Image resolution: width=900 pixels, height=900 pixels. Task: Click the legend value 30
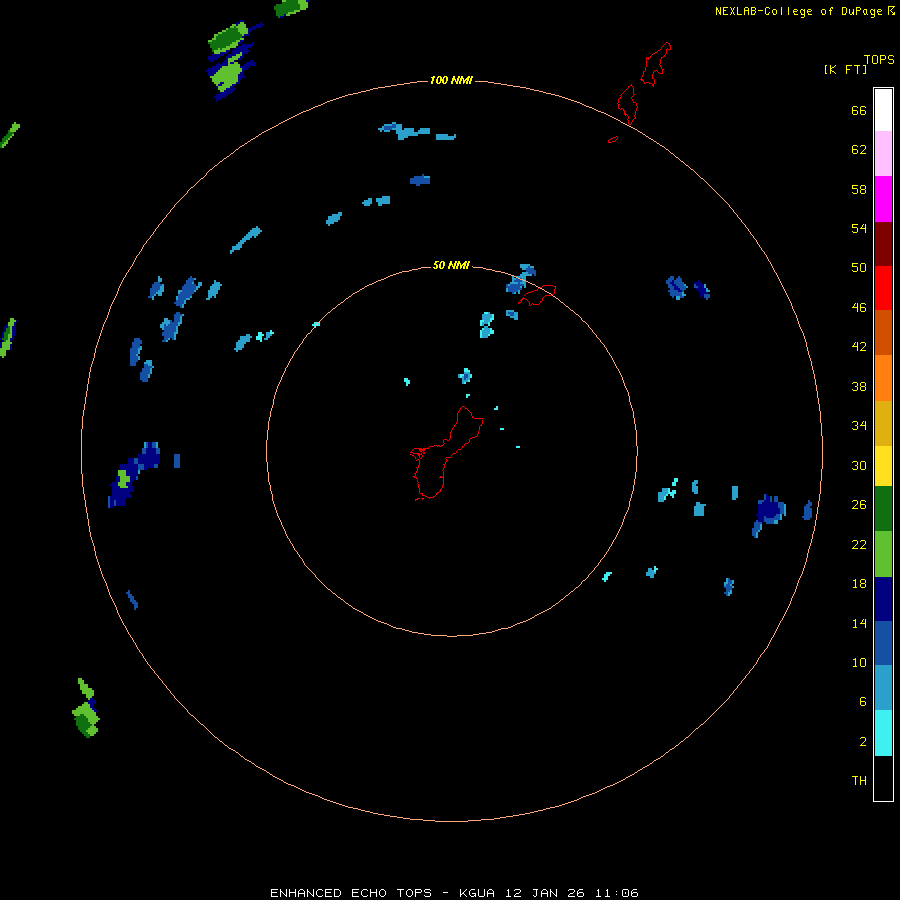click(x=859, y=465)
